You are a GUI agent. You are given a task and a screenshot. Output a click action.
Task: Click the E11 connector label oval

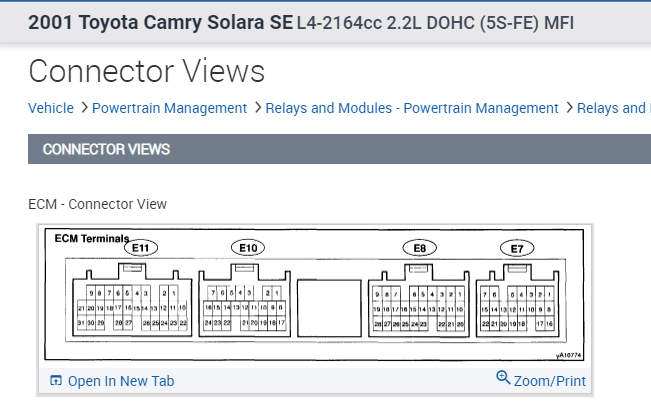(140, 246)
